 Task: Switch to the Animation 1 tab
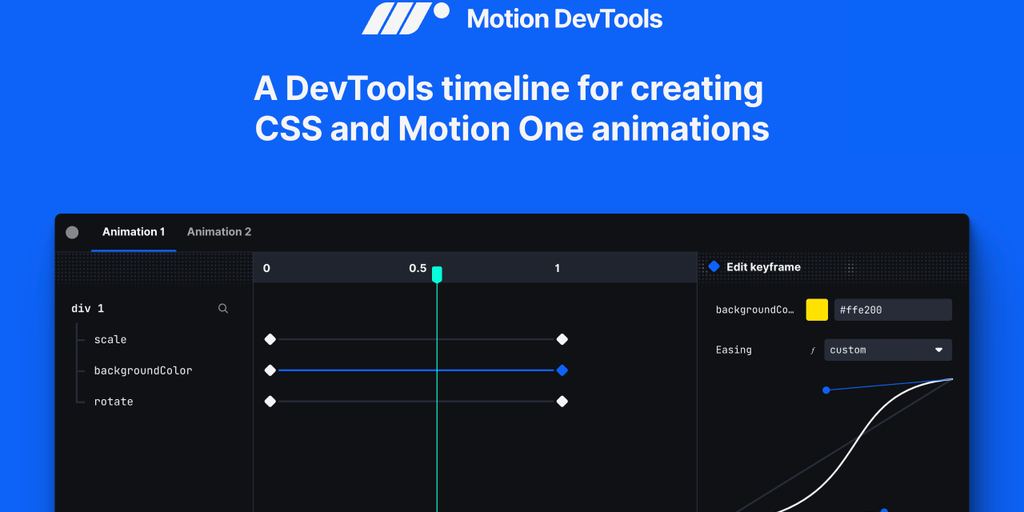133,232
